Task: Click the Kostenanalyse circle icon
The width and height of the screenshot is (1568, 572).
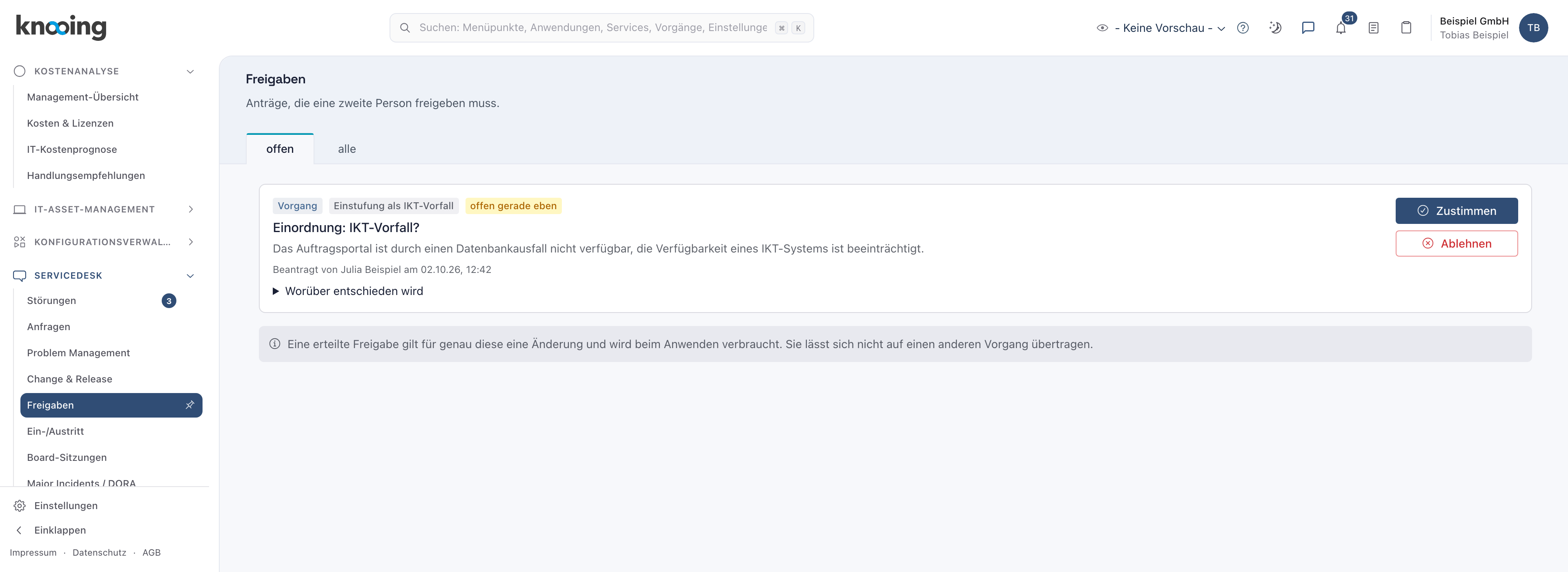Action: pyautogui.click(x=20, y=71)
